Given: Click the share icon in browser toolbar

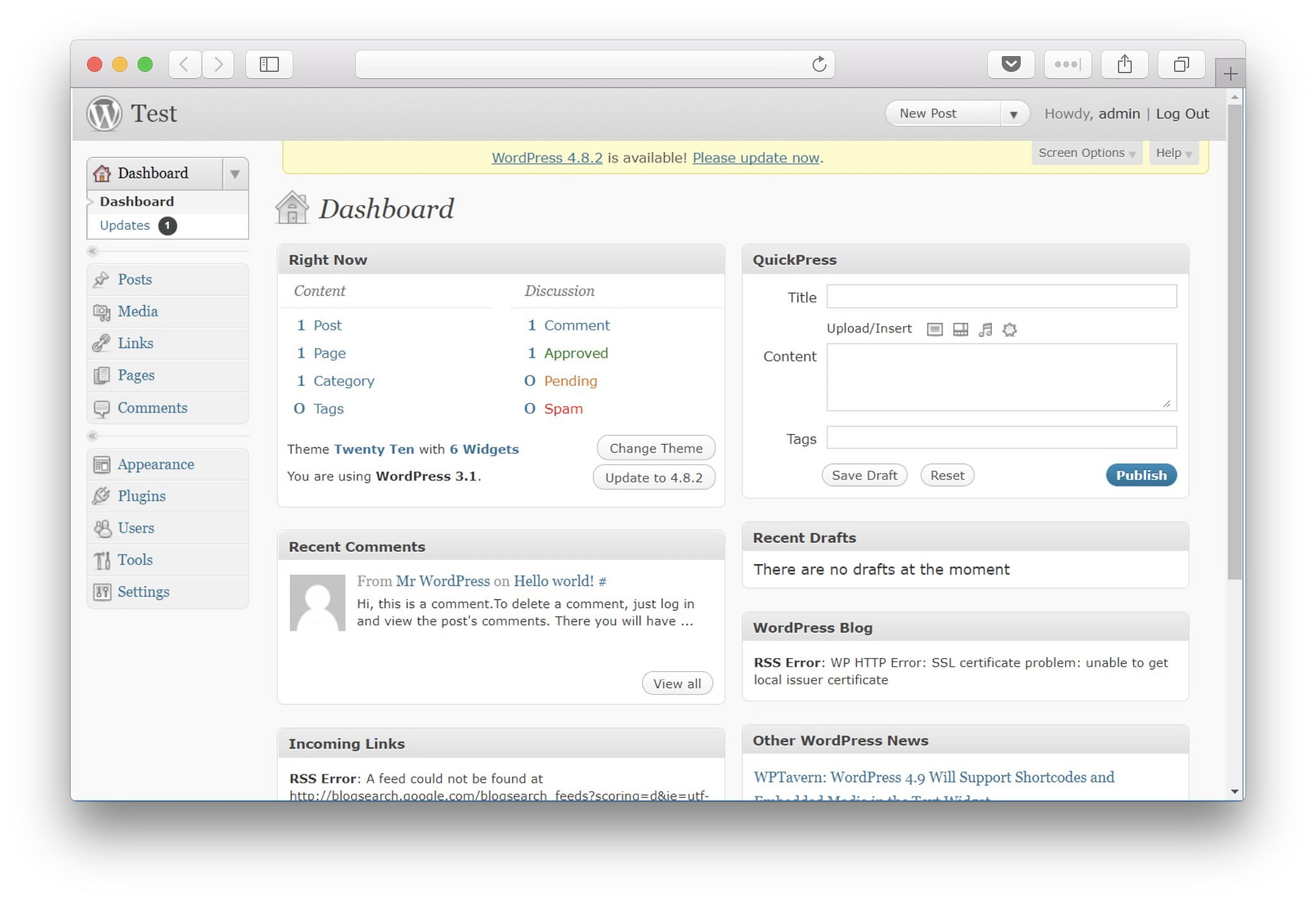Looking at the screenshot, I should [1125, 64].
